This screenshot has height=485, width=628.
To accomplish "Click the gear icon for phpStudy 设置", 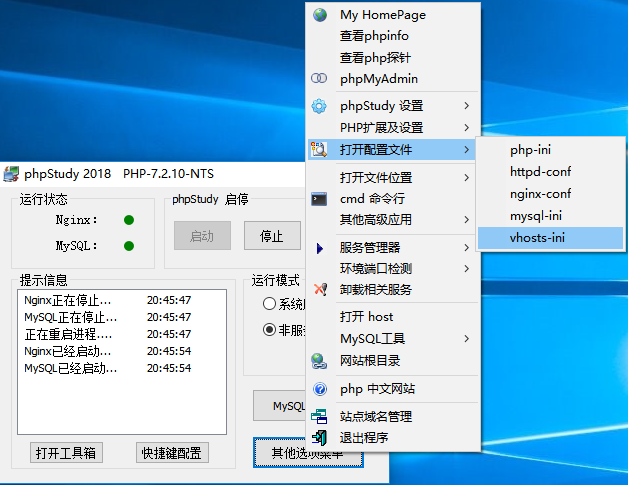I will pos(319,106).
